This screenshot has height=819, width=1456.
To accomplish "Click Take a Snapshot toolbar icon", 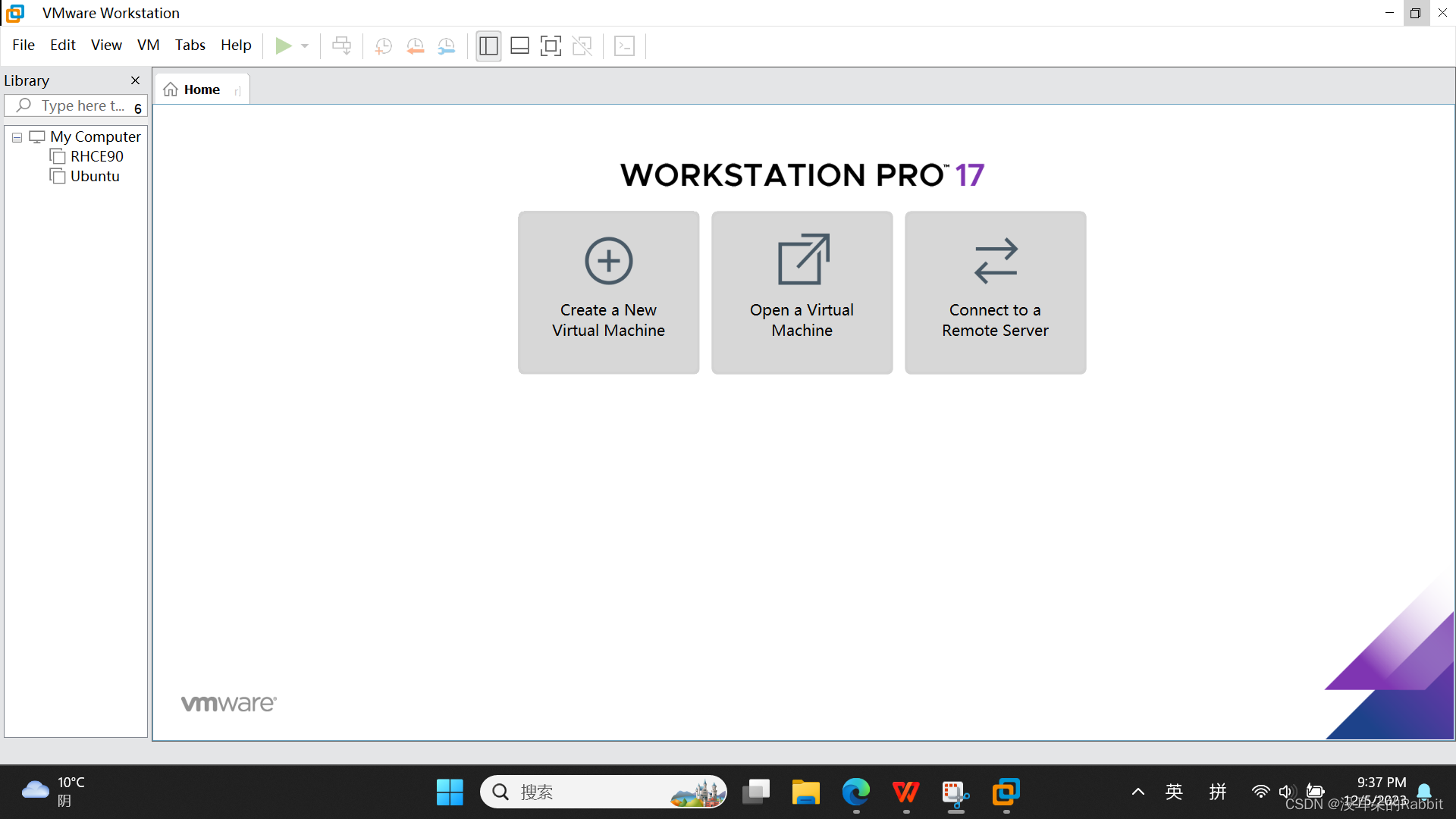I will click(x=384, y=46).
